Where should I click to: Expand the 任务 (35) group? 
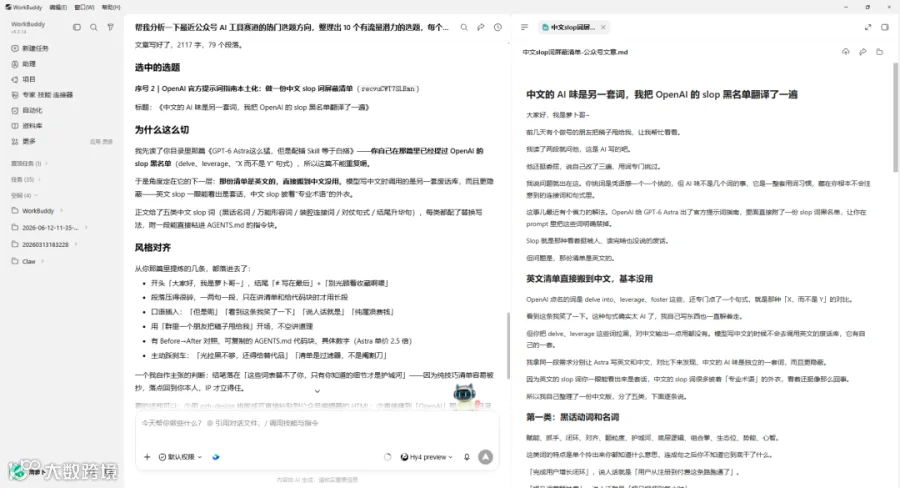[25, 180]
